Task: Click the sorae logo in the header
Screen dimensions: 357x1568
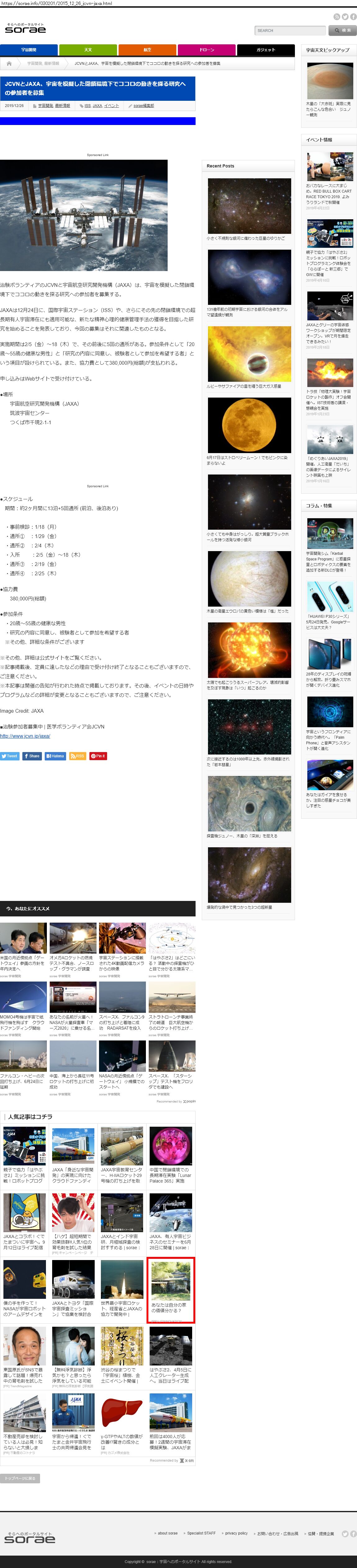Action: click(25, 29)
